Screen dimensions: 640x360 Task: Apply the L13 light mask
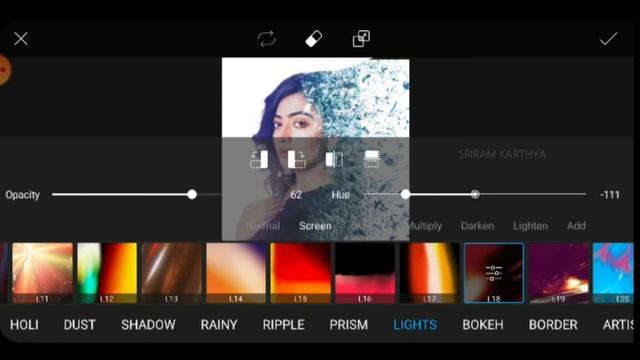(x=171, y=273)
